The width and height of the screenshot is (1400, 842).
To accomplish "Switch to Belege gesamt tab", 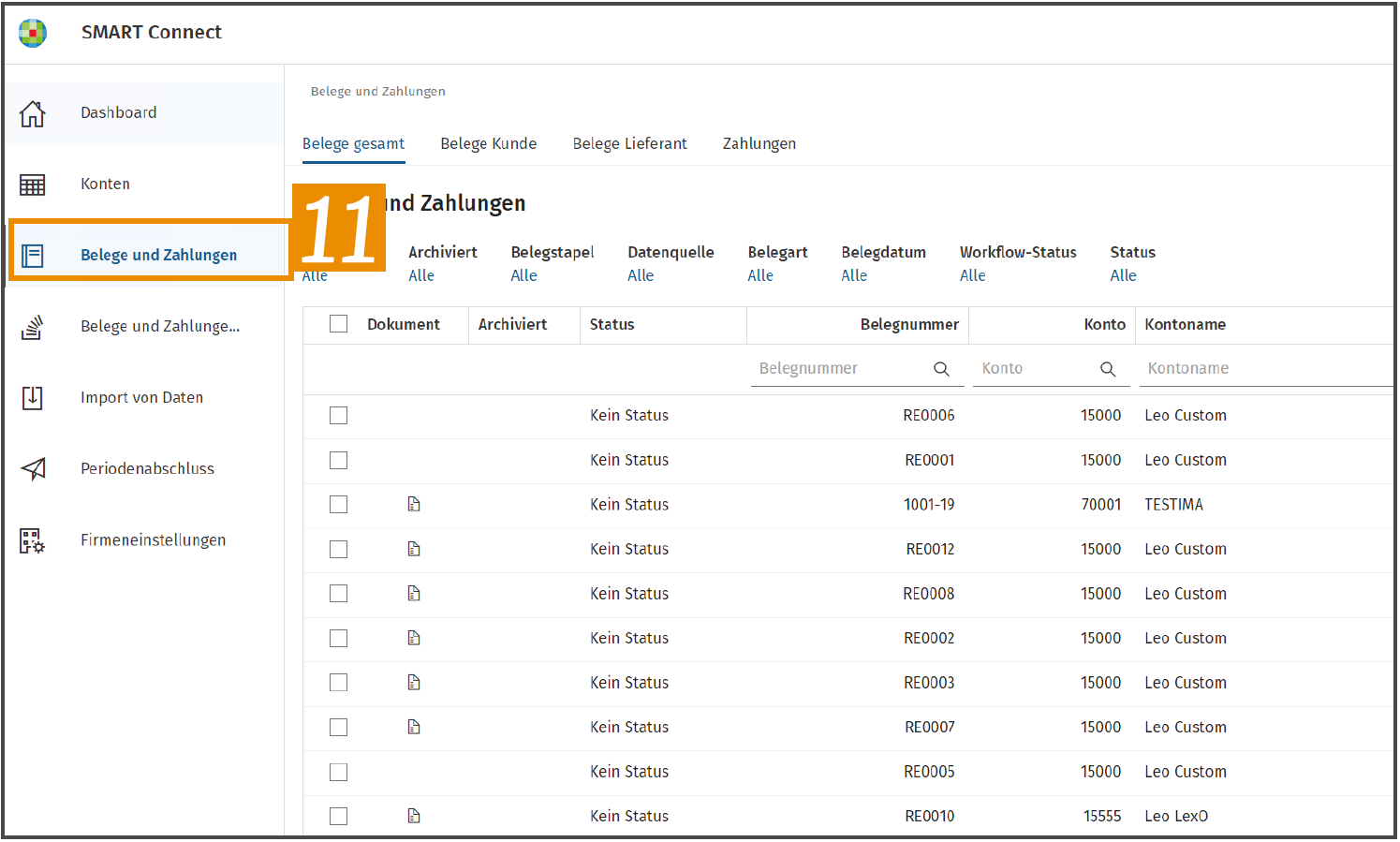I will (x=353, y=144).
